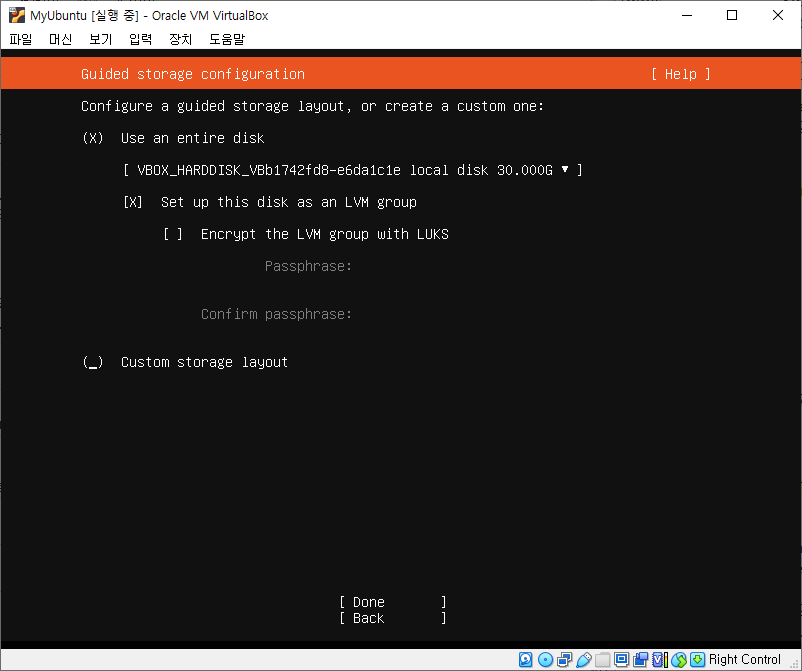Close the MyUbuntu VirtualBox window
This screenshot has width=802, height=671.
(777, 15)
